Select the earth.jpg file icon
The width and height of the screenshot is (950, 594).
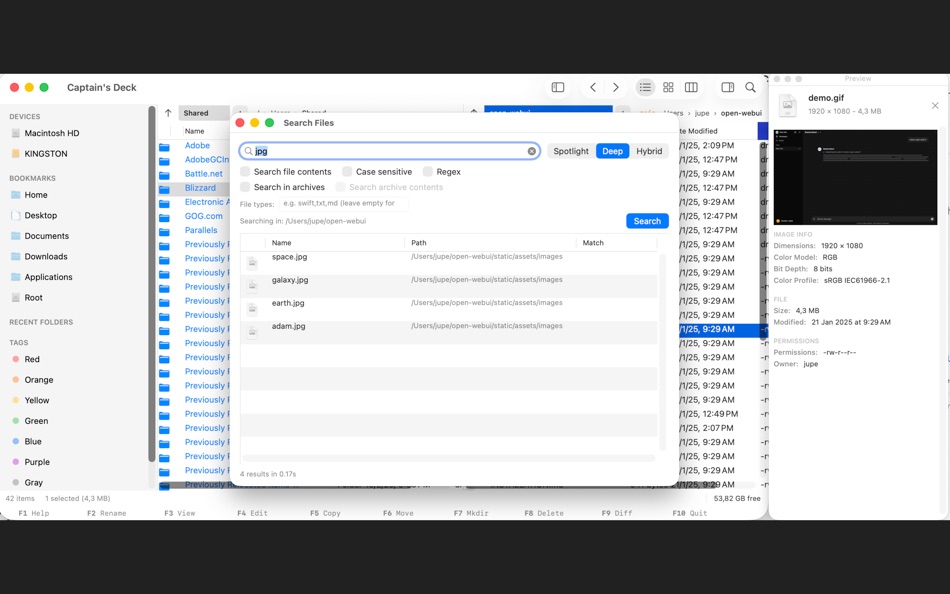pos(252,309)
